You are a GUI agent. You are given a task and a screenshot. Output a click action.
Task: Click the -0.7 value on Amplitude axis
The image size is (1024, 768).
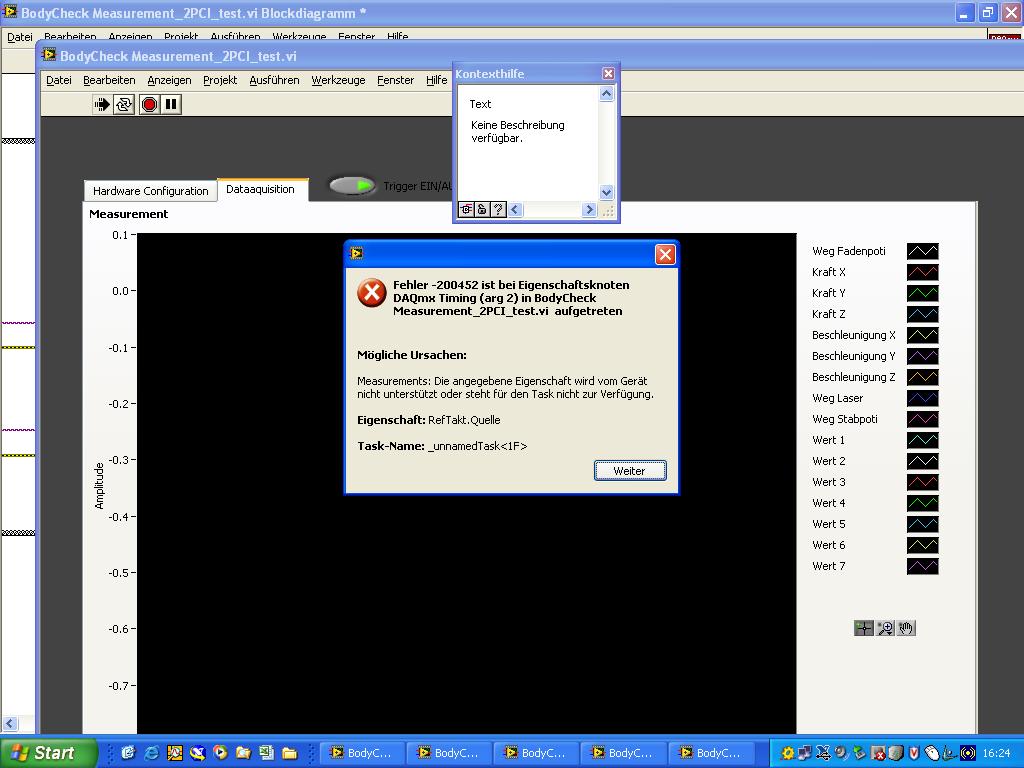pos(118,686)
